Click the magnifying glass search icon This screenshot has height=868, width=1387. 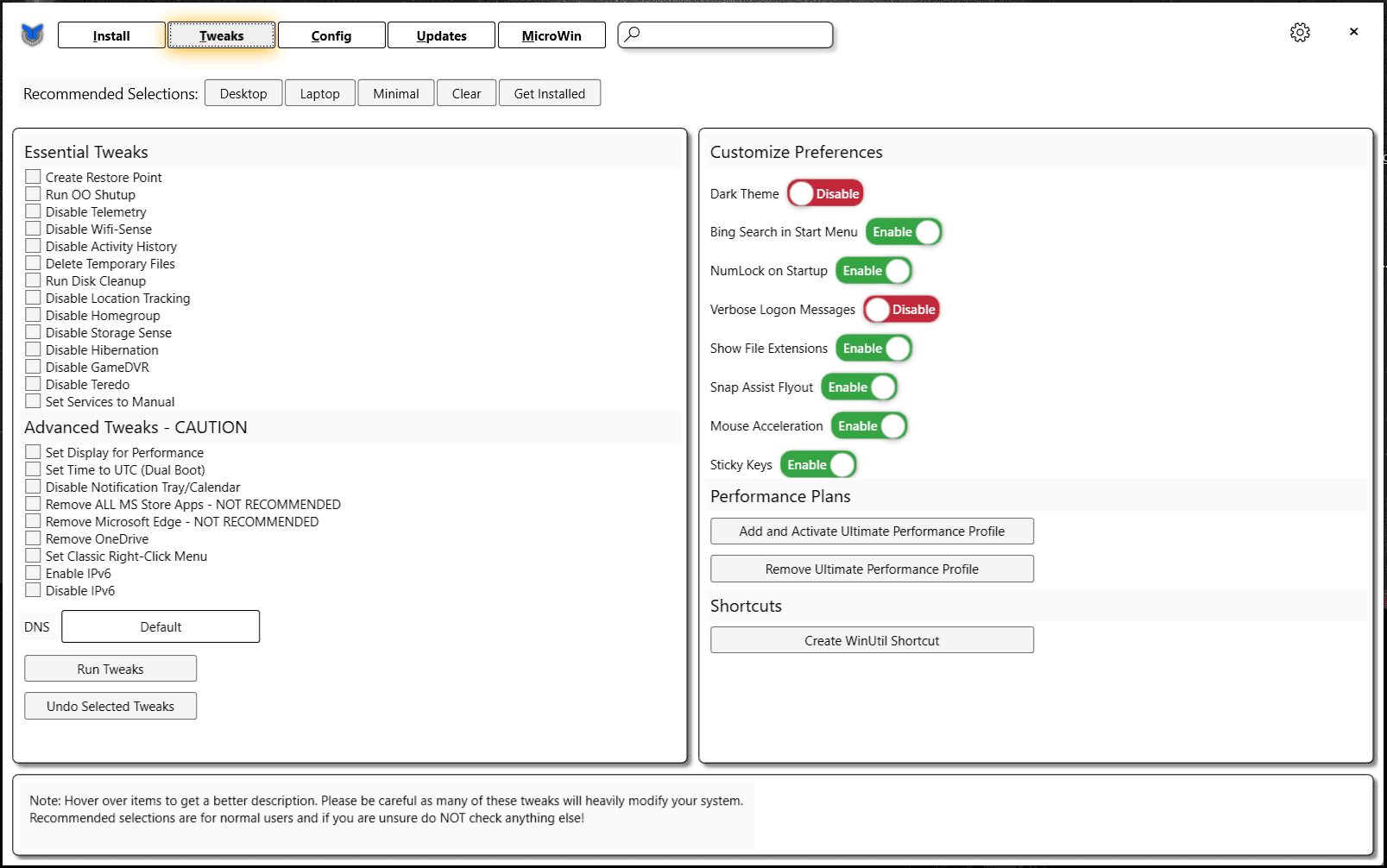(633, 35)
